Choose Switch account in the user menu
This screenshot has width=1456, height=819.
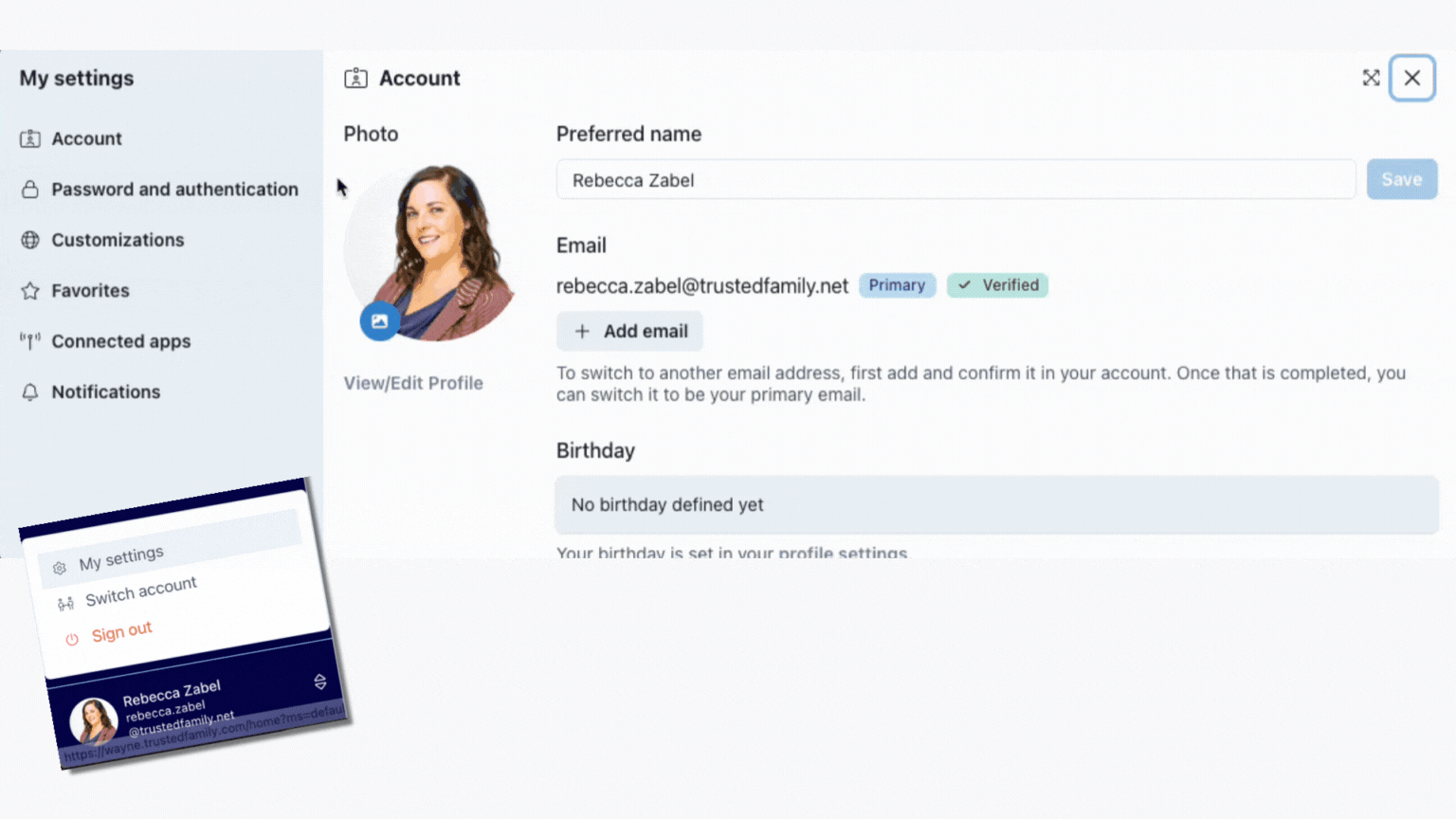(x=141, y=591)
